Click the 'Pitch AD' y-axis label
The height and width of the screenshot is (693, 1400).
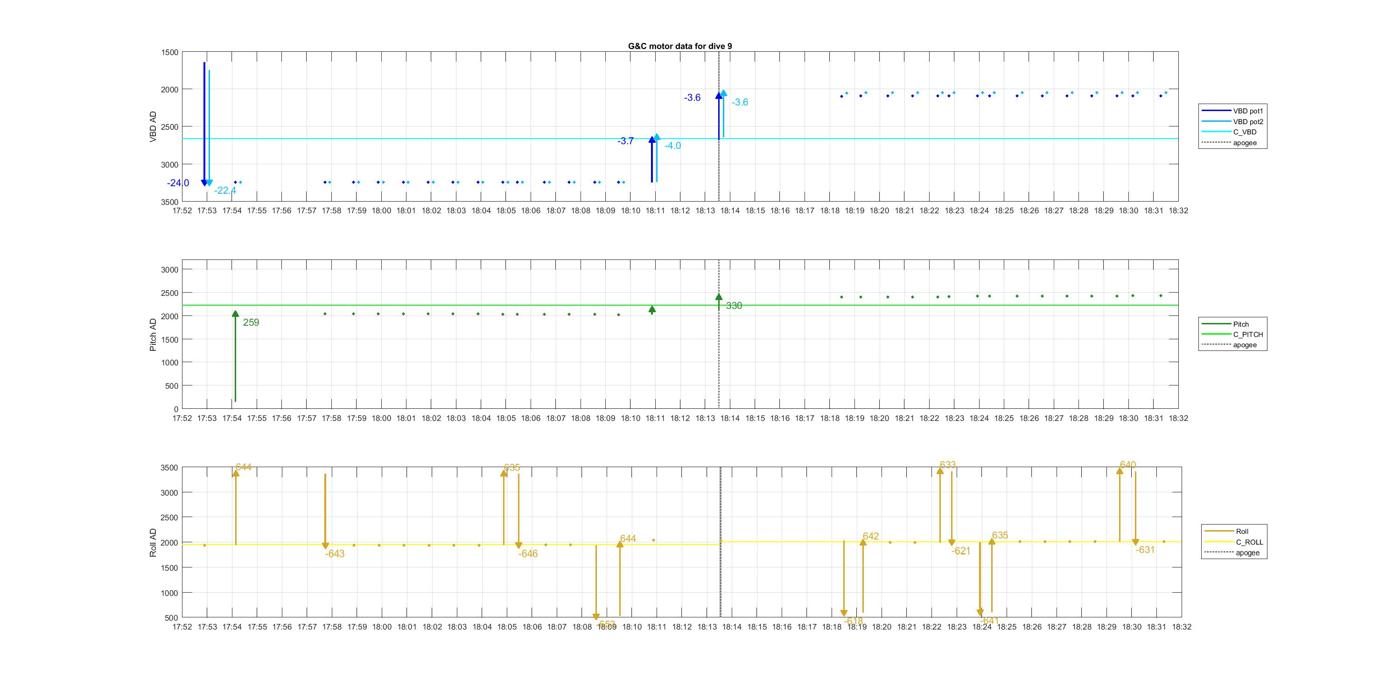click(154, 335)
